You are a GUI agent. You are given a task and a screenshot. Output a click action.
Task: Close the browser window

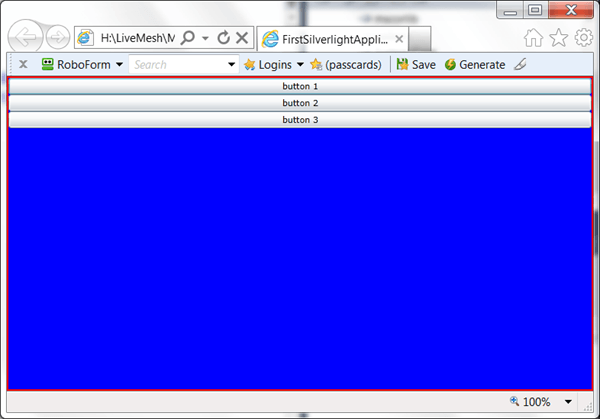point(571,10)
